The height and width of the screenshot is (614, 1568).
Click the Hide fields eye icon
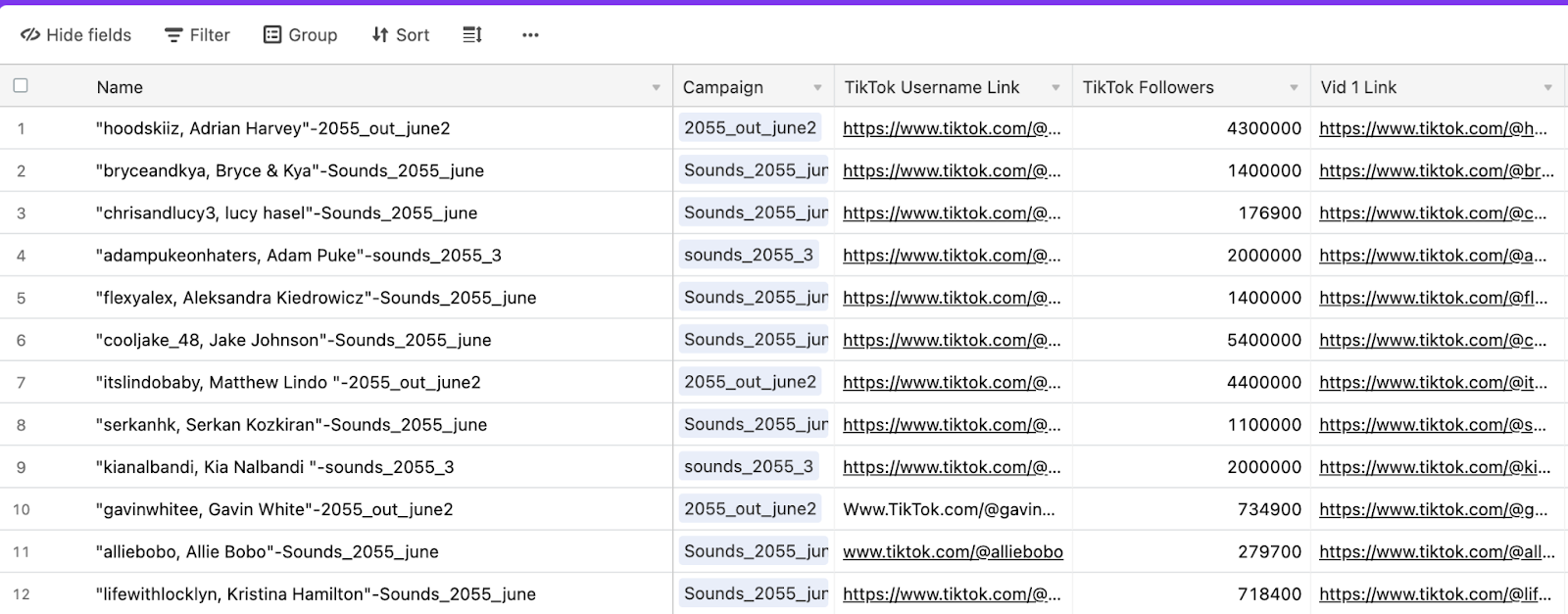(x=30, y=35)
